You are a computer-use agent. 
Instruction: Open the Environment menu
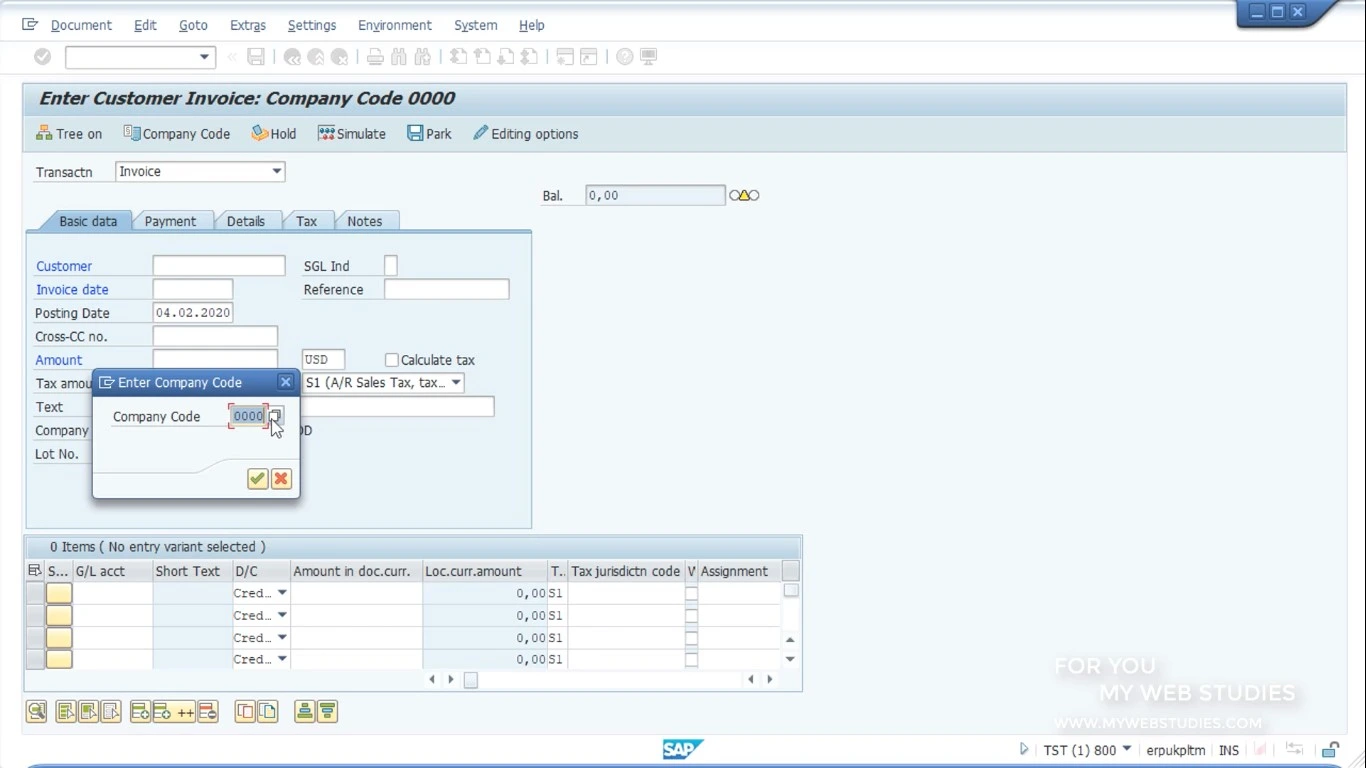(395, 25)
